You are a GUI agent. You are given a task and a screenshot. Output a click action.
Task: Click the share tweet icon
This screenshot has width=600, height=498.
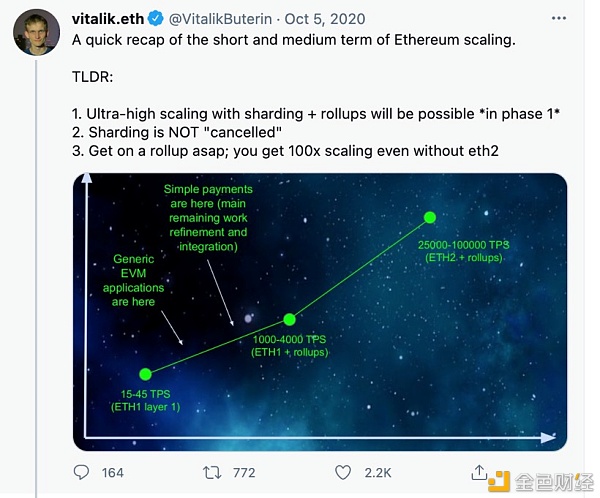(480, 472)
